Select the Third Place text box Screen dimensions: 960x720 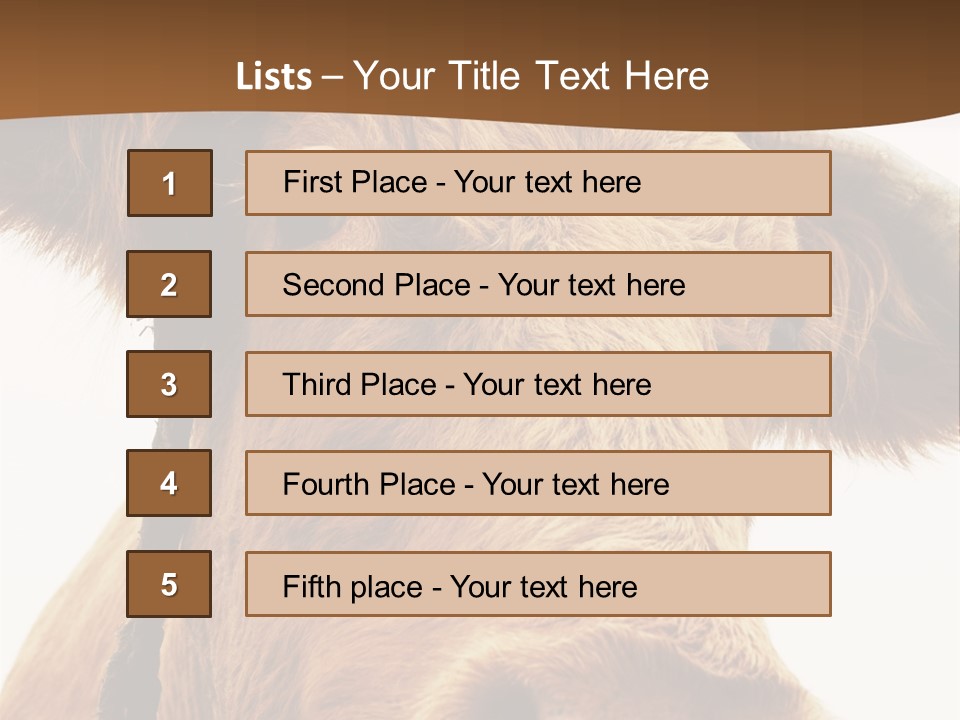[538, 384]
